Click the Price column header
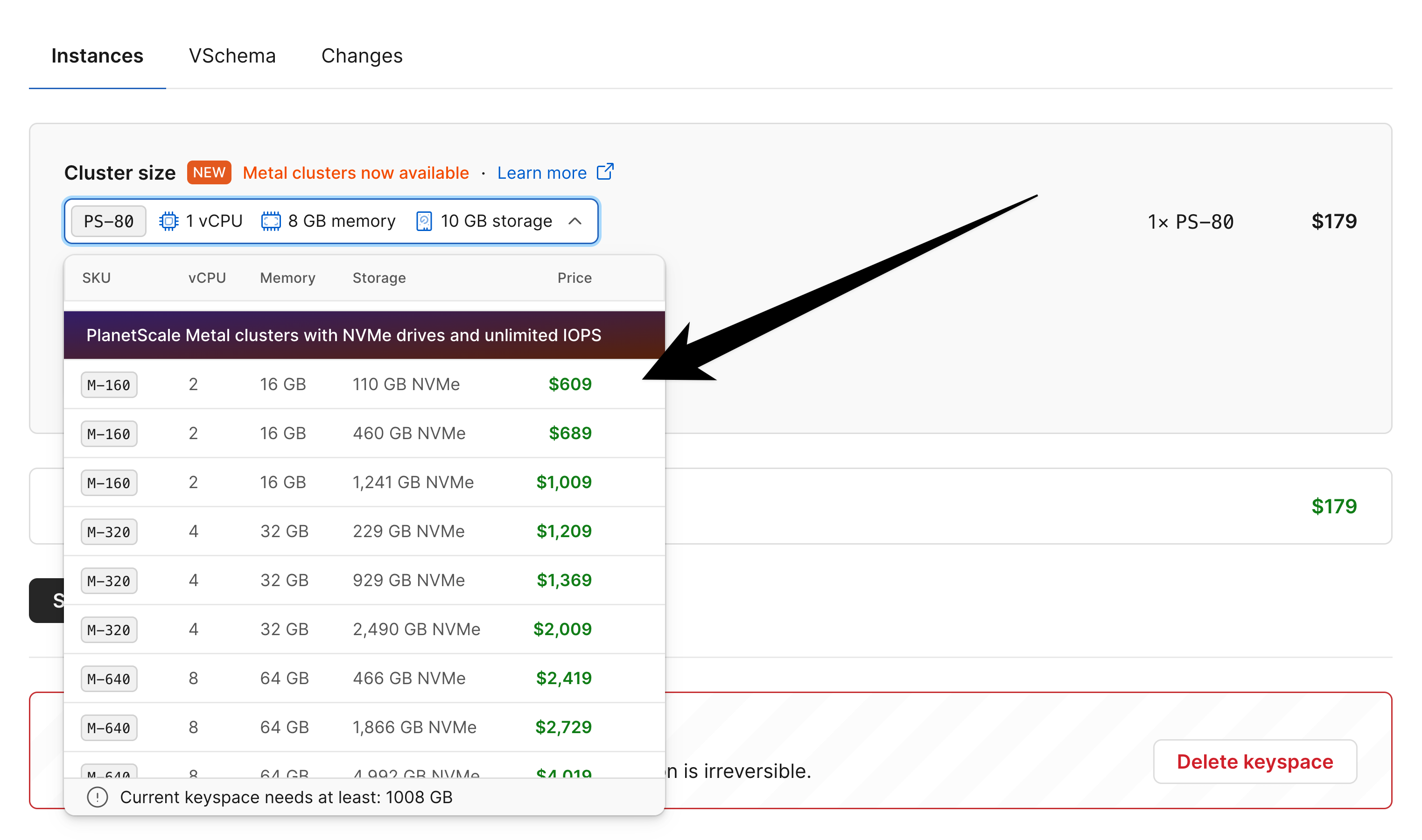The image size is (1422, 840). tap(574, 278)
